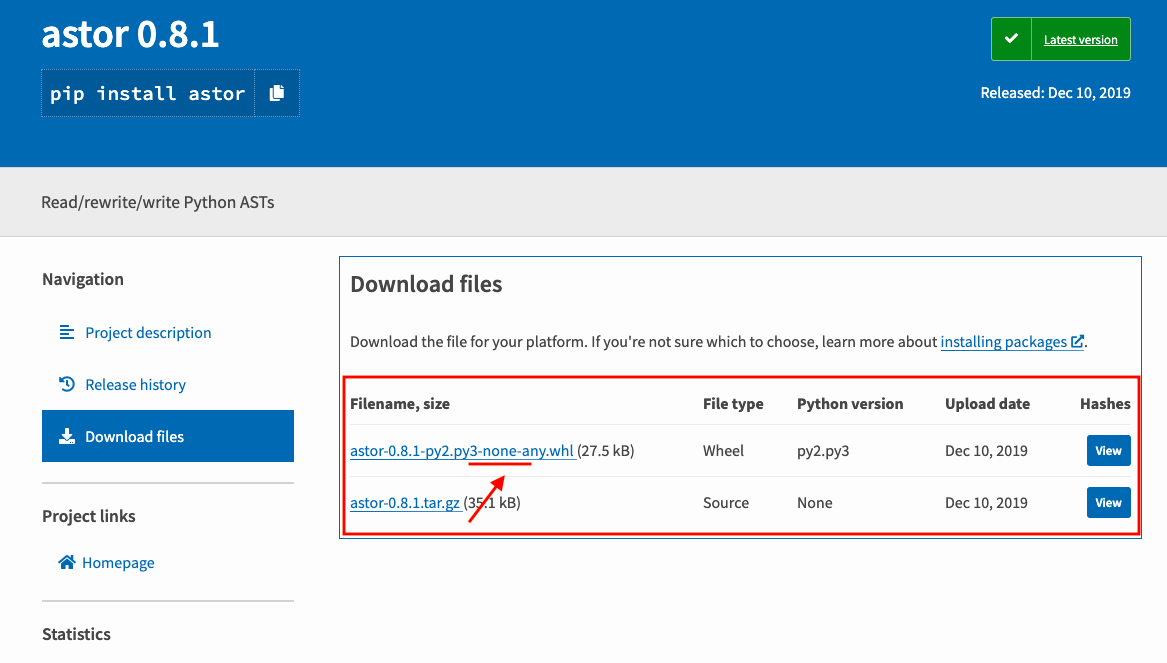Image resolution: width=1167 pixels, height=663 pixels.
Task: Download astor-0.8.1.tar.gz source file
Action: [405, 503]
